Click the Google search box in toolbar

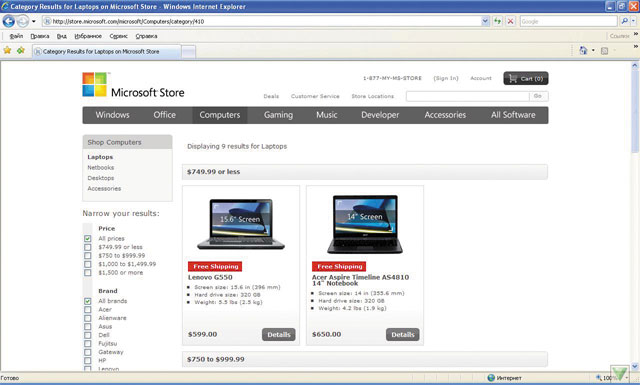pyautogui.click(x=568, y=21)
